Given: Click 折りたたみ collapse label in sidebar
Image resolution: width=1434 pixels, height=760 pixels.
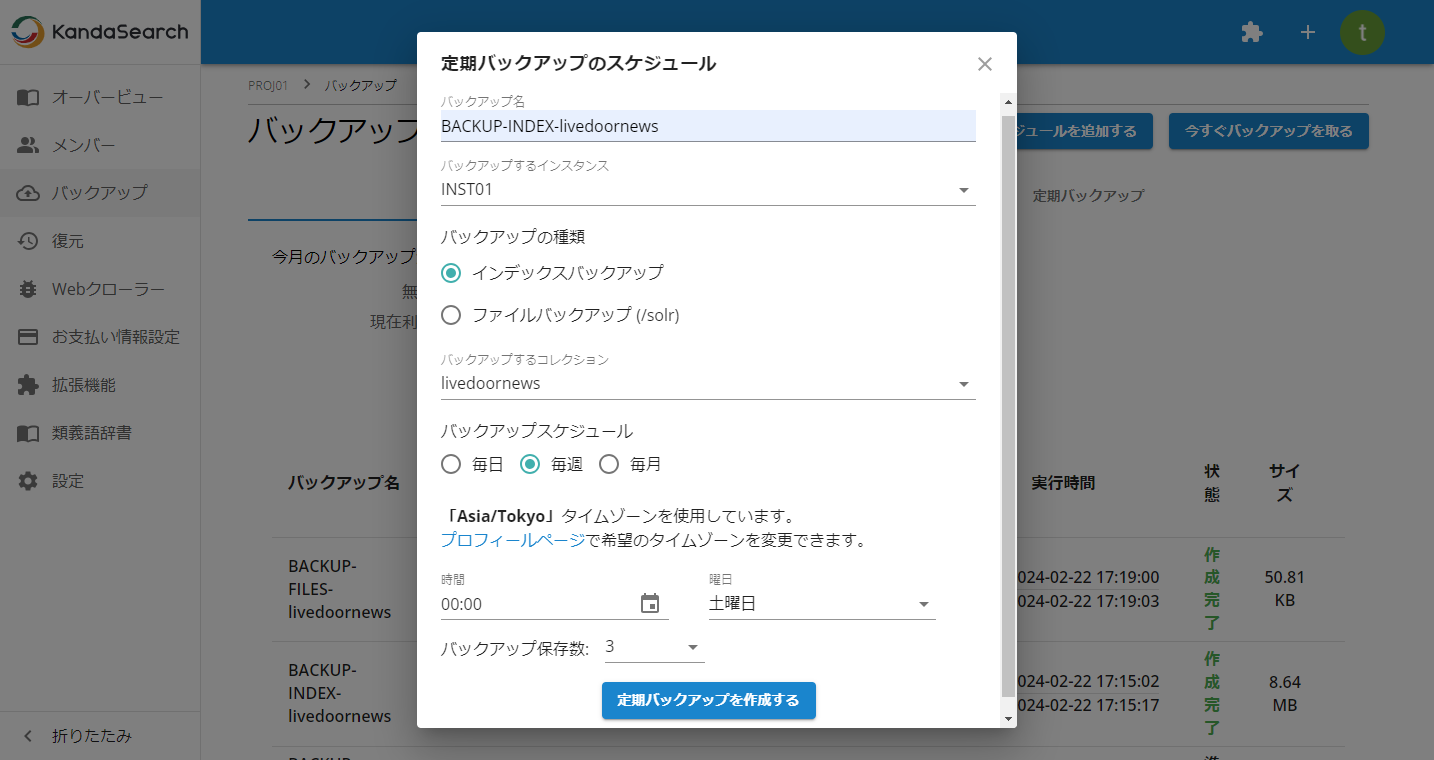Looking at the screenshot, I should click(x=92, y=736).
